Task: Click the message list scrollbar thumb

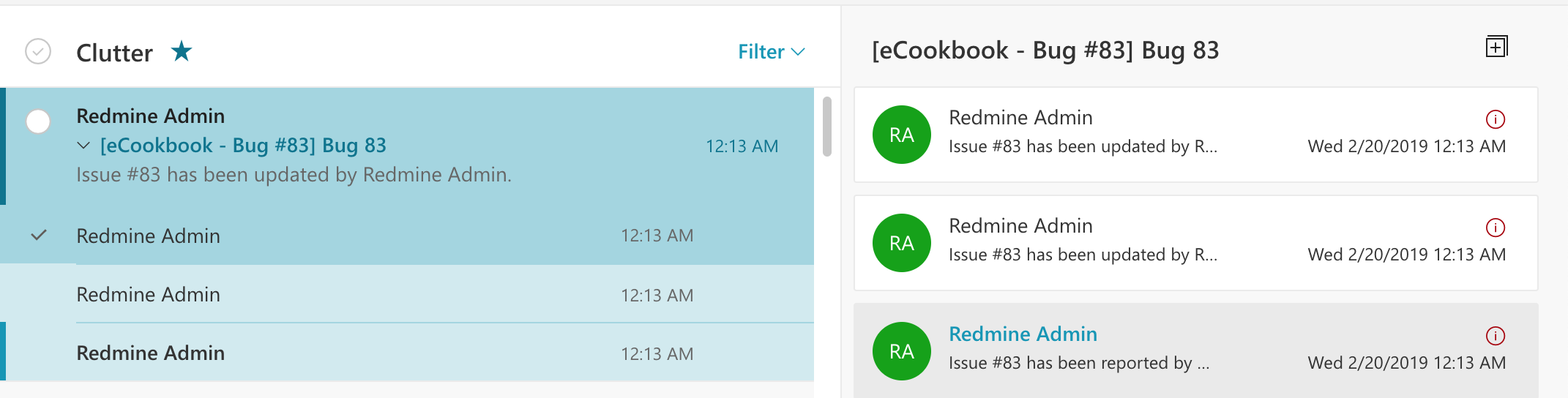Action: [x=827, y=127]
